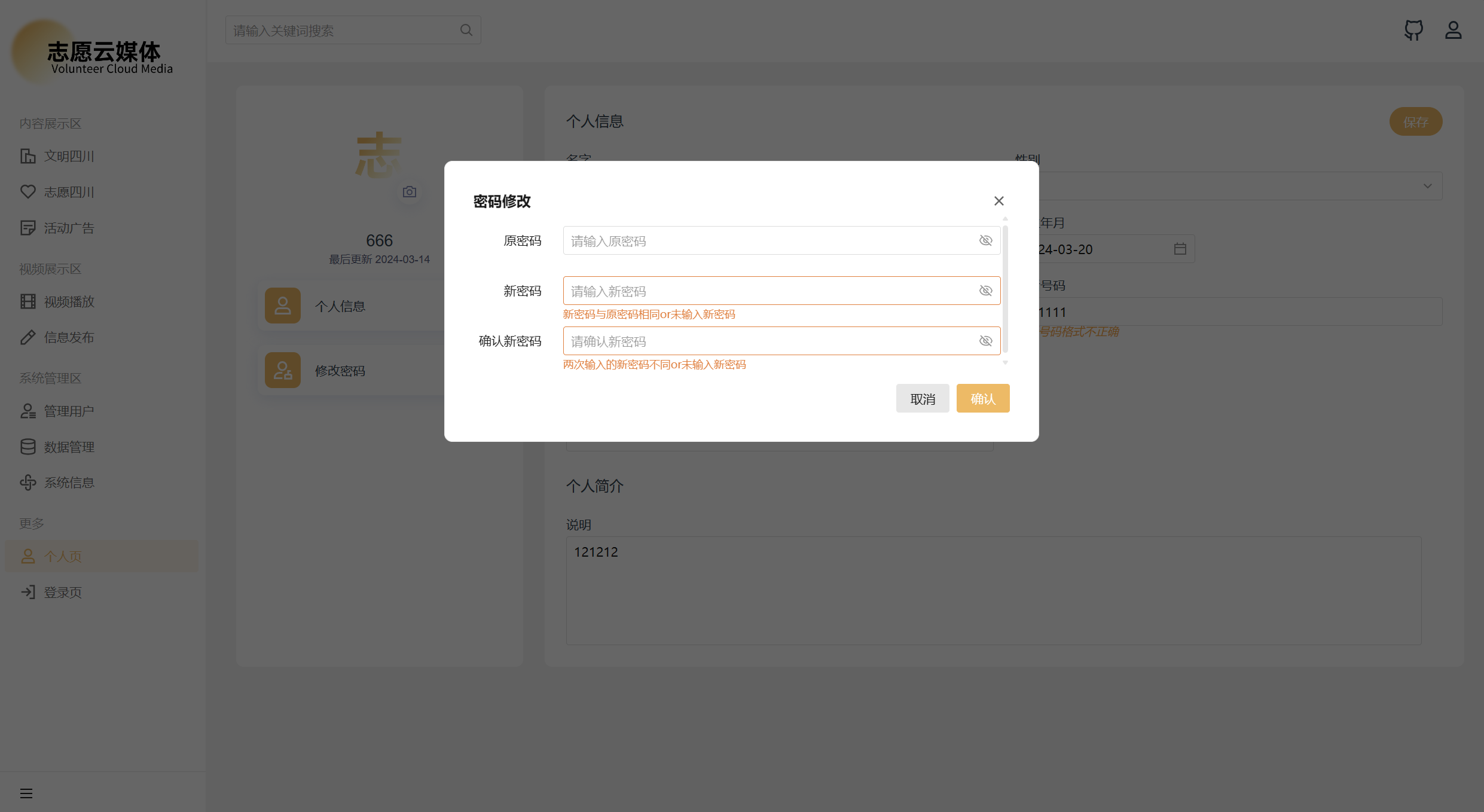Click the 个人信息 card icon
Viewport: 1484px width, 812px height.
coord(283,306)
